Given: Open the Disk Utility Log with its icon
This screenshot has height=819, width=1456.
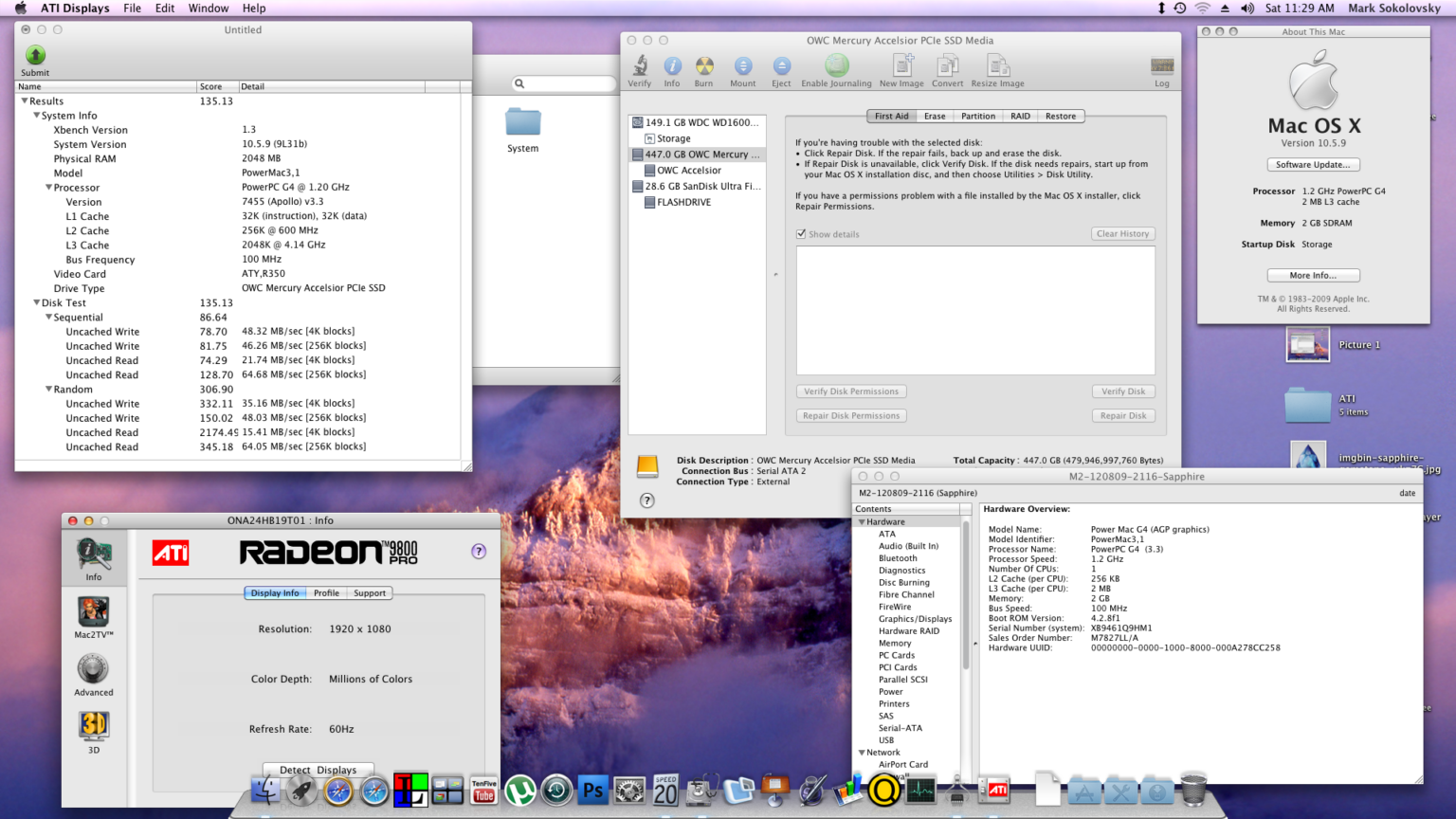Looking at the screenshot, I should pos(1162,66).
